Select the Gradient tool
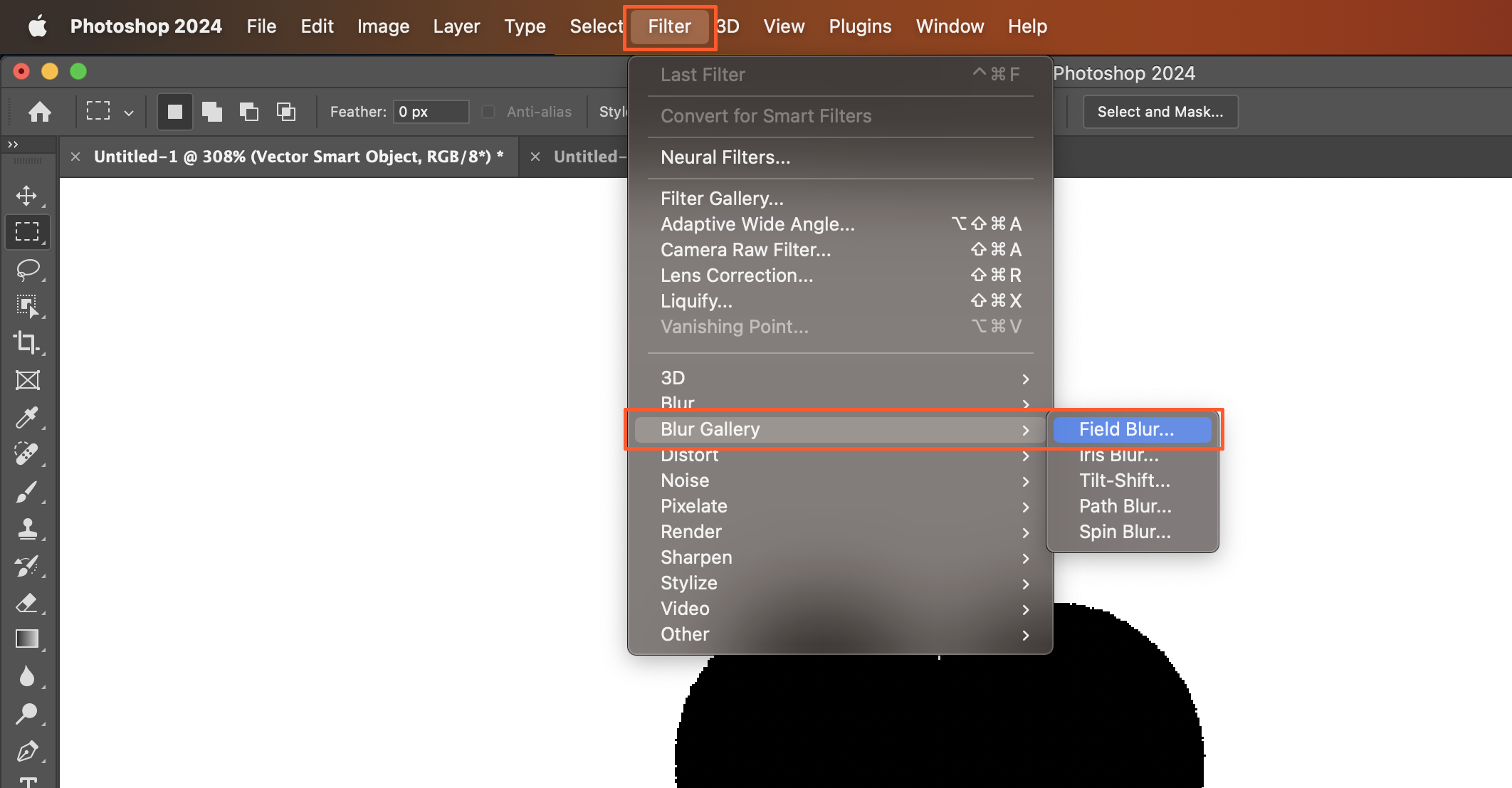Screen dimensions: 1512x788 point(27,639)
